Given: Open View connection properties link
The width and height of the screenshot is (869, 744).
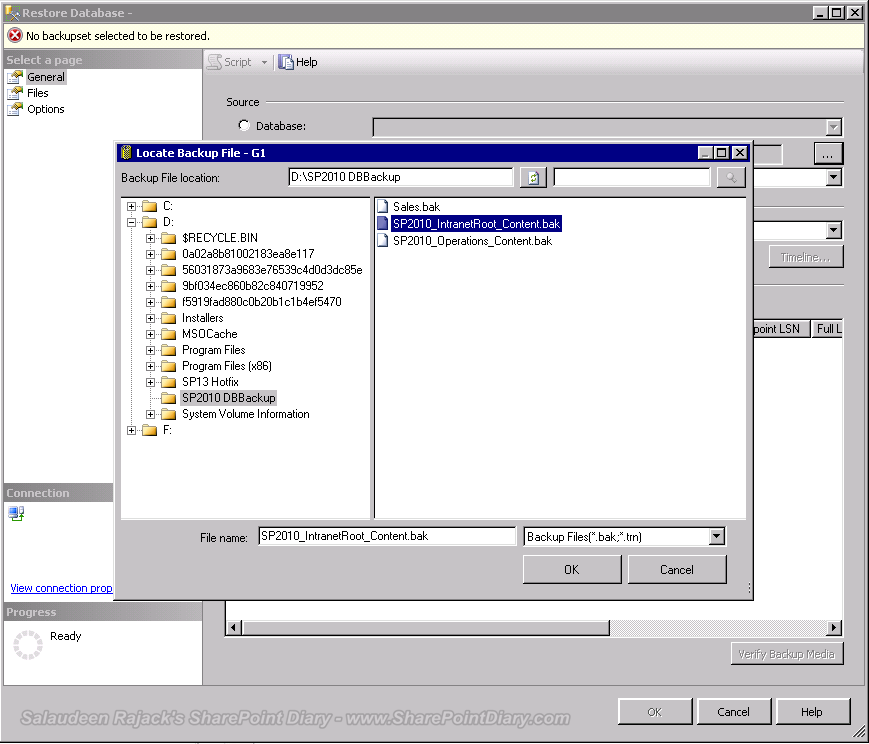Looking at the screenshot, I should coord(61,588).
